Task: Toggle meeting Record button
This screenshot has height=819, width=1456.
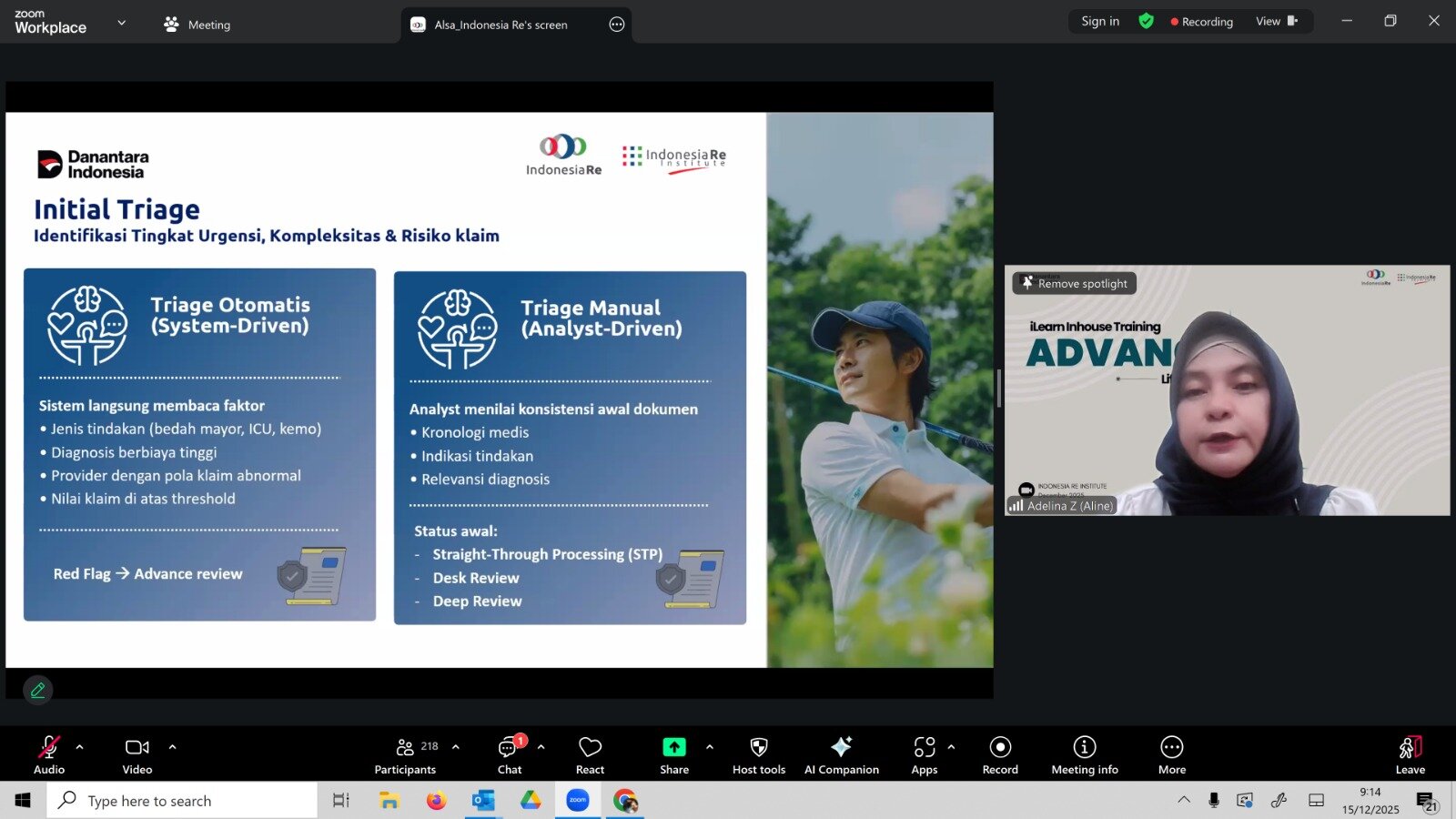Action: [x=999, y=754]
